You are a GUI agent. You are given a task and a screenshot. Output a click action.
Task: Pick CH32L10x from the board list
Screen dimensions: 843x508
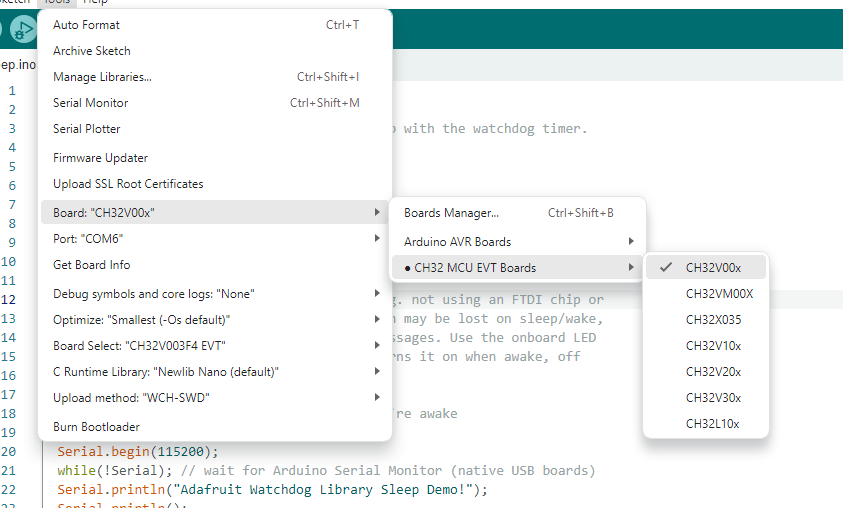pos(712,423)
